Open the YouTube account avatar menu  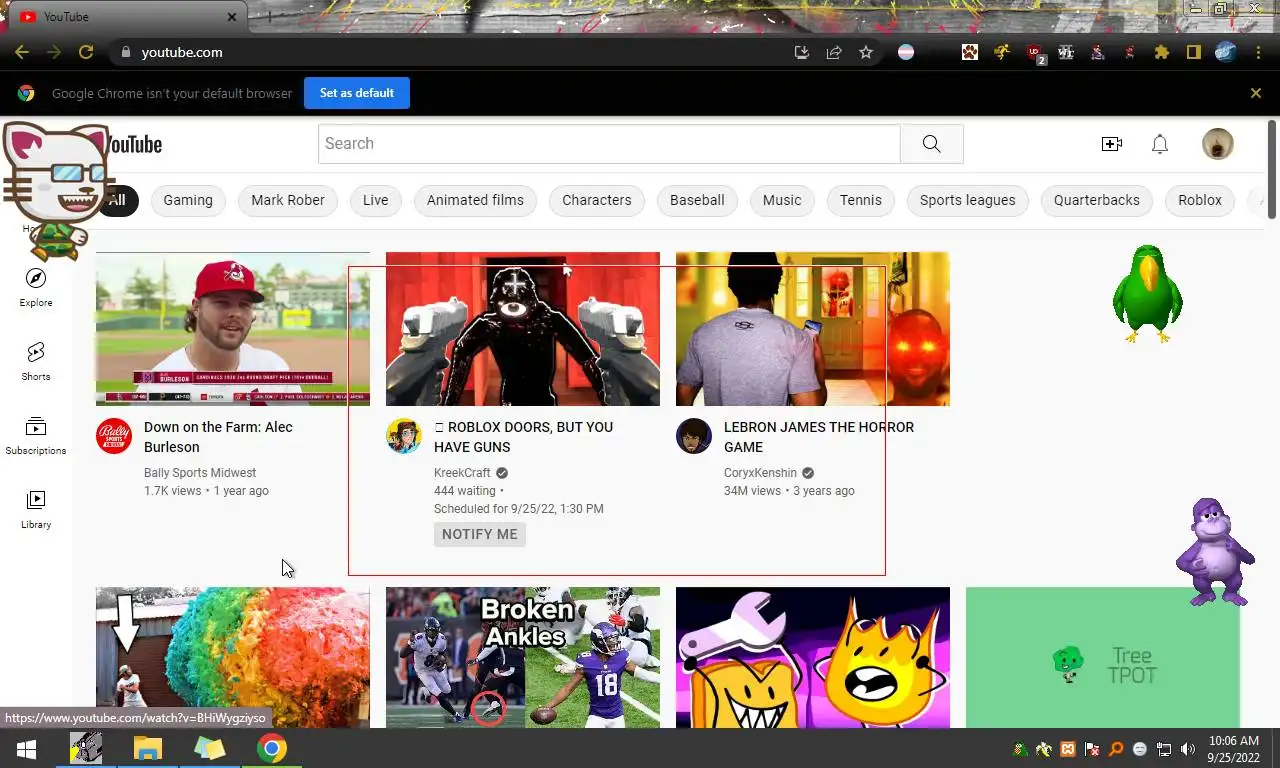click(1218, 144)
